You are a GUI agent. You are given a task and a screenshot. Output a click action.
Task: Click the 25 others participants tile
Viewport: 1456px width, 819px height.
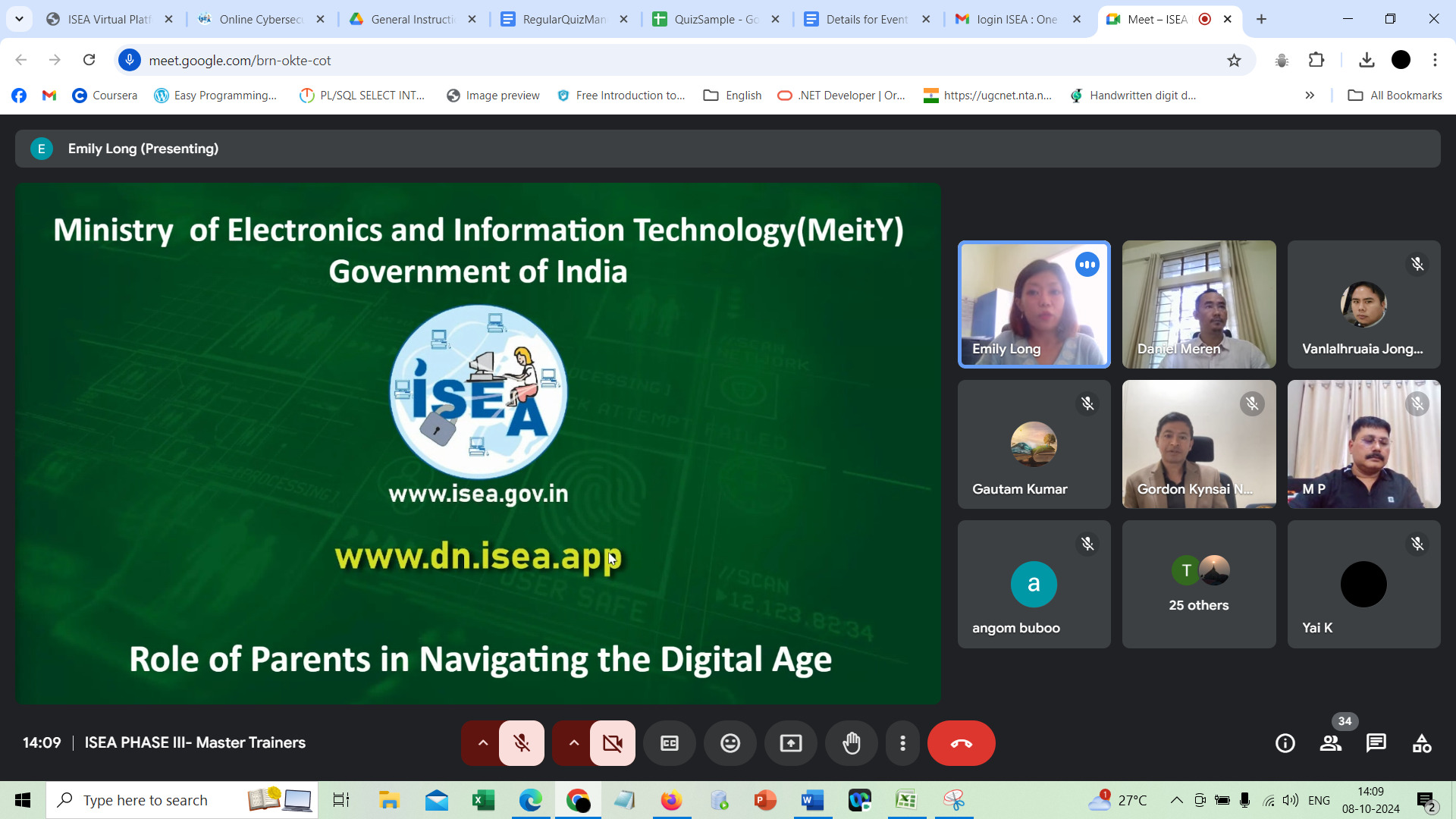(x=1199, y=584)
